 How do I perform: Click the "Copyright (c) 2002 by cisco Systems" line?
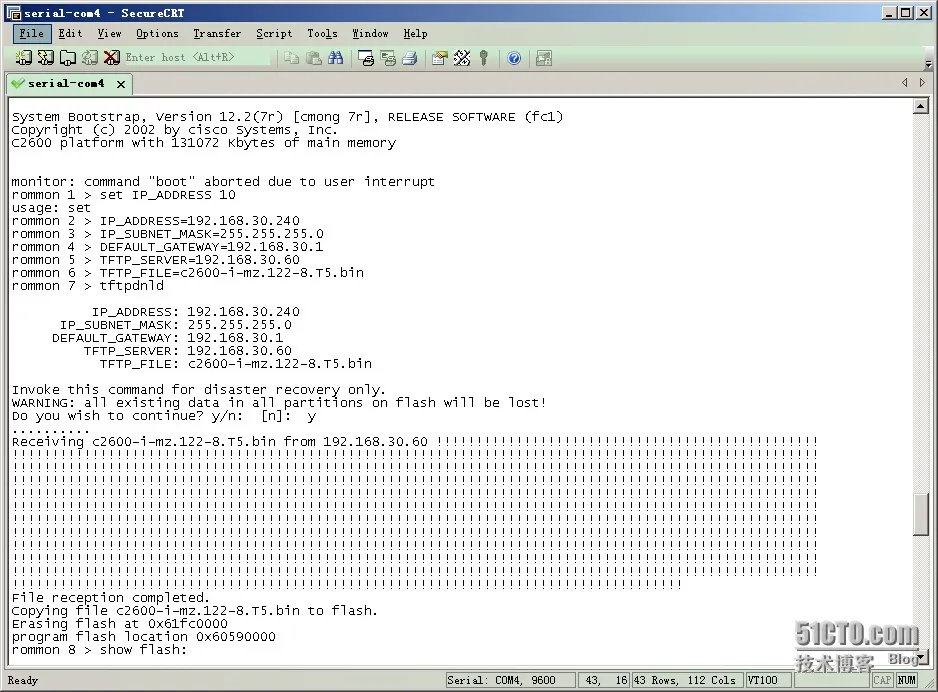(x=175, y=130)
